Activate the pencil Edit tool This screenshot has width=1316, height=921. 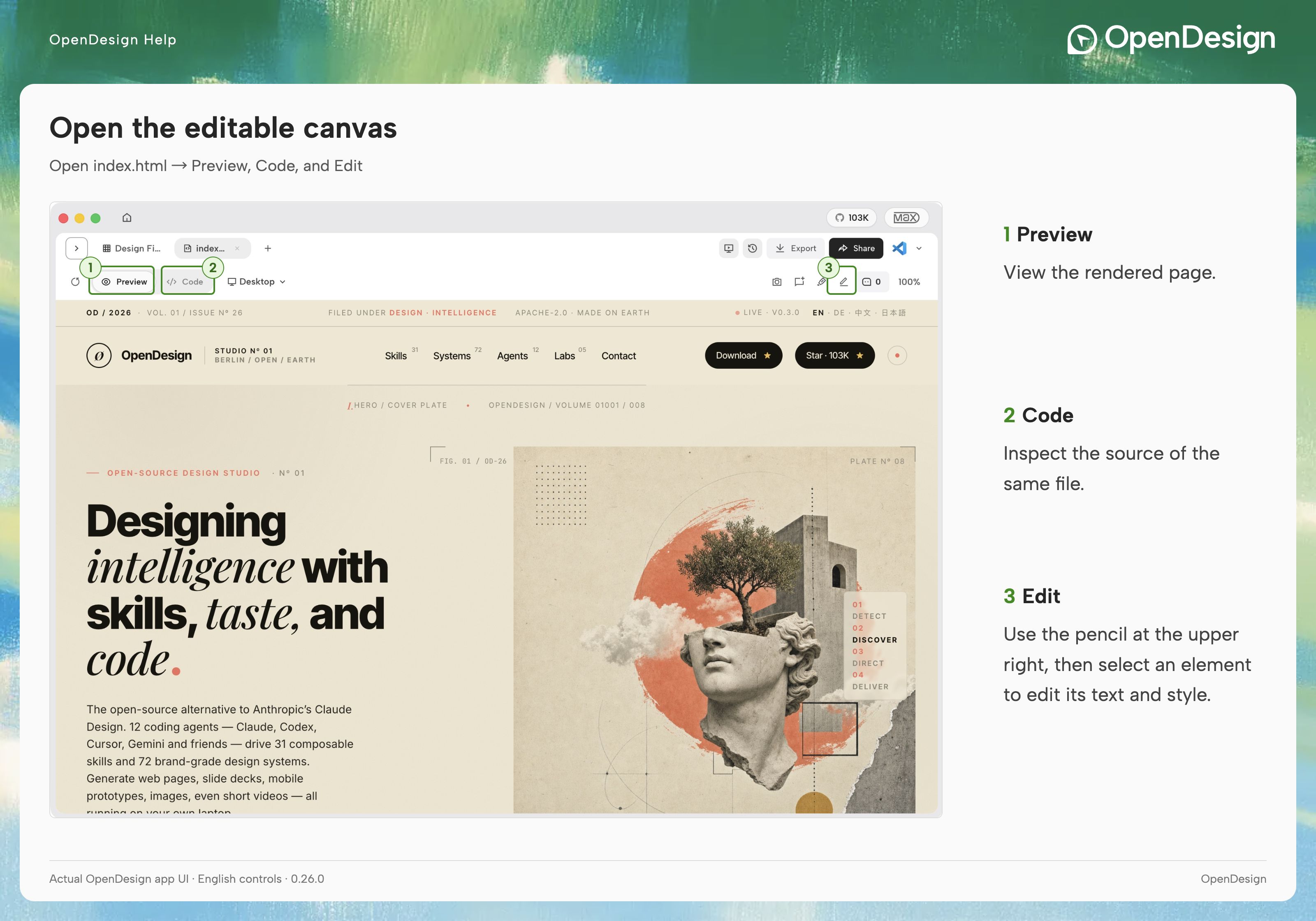tap(843, 281)
